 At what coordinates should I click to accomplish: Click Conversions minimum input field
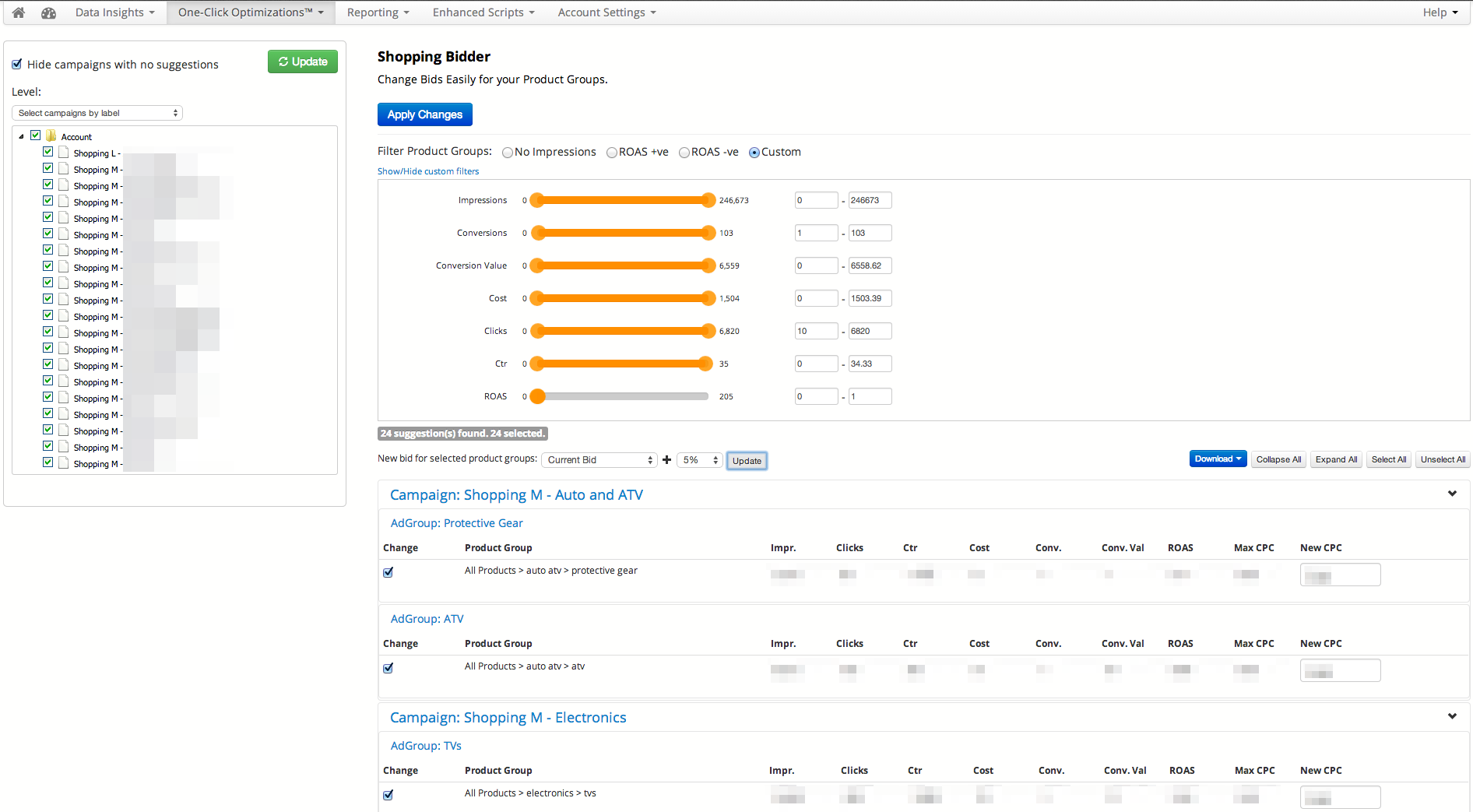point(816,233)
